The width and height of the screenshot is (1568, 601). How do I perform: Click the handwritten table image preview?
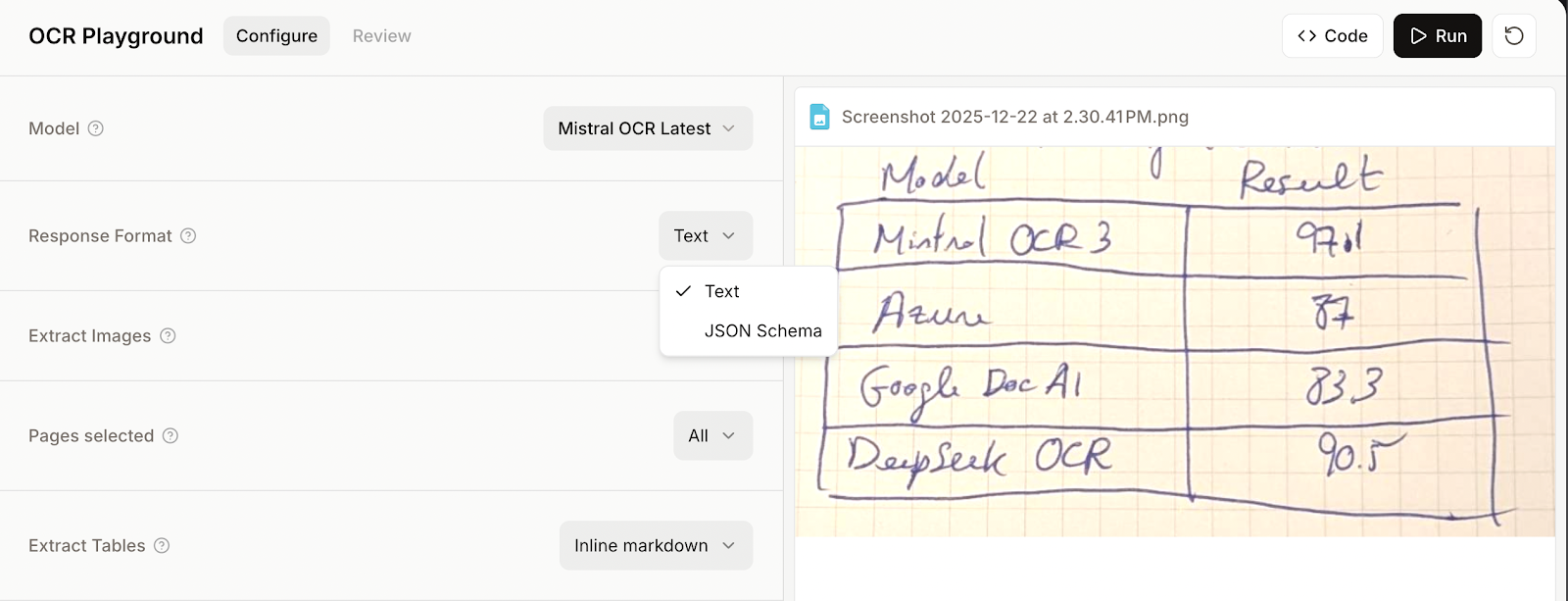[1174, 341]
